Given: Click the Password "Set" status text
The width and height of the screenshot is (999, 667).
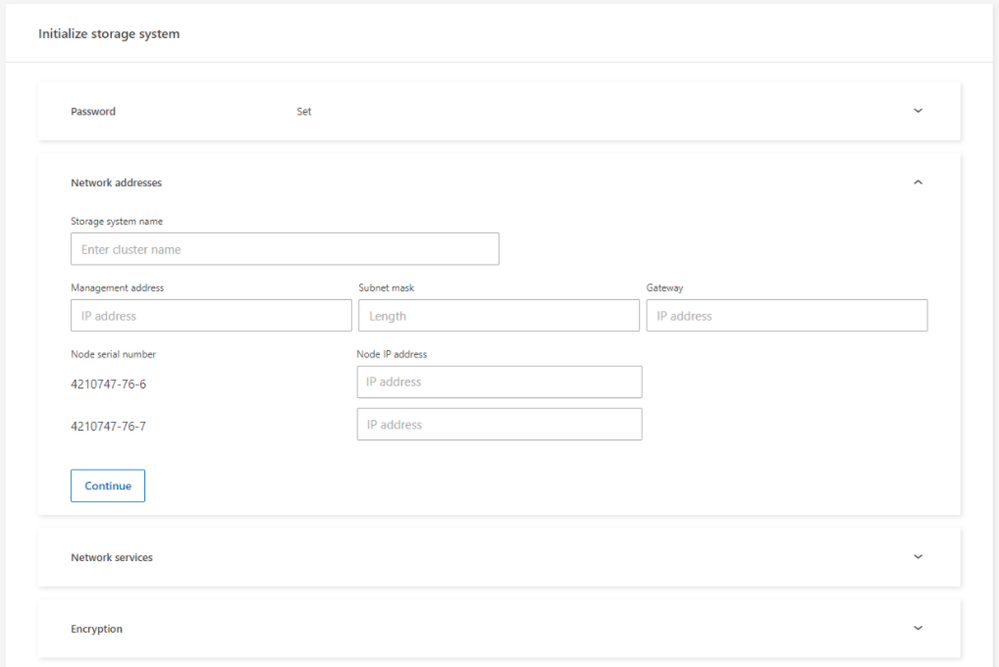Looking at the screenshot, I should 304,112.
